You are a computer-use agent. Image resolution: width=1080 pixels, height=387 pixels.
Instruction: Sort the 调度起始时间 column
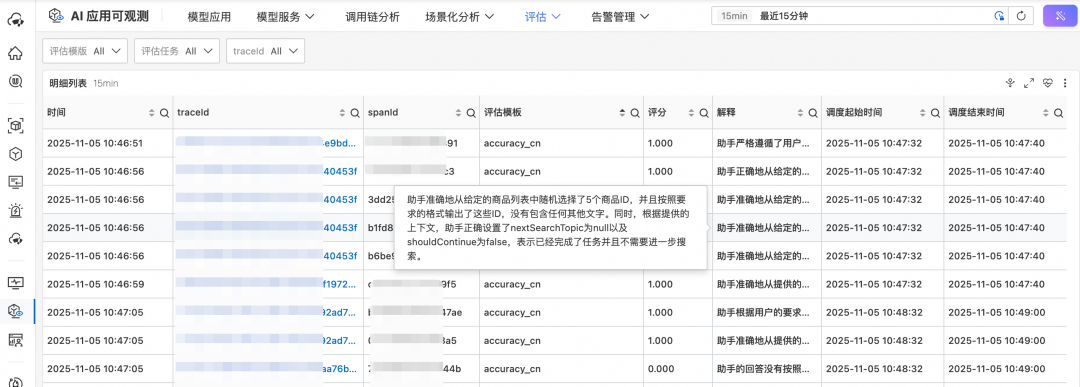pos(923,112)
